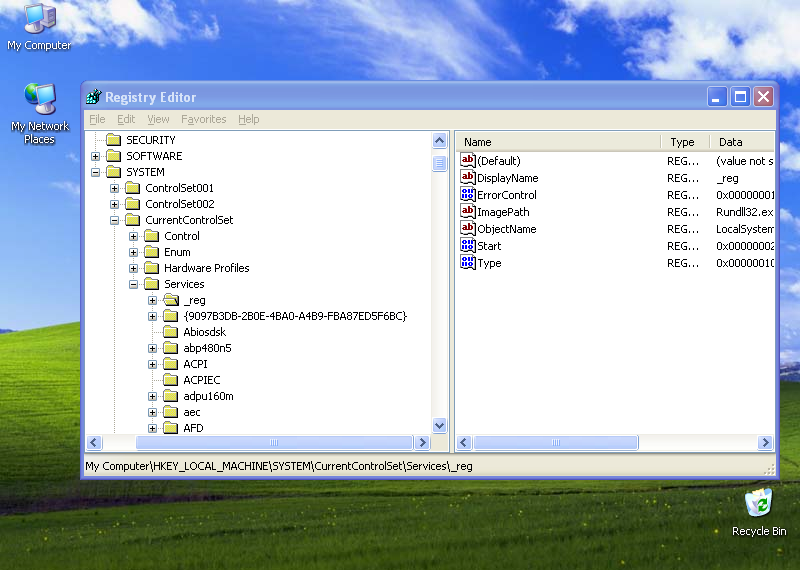Expand the adpu160m key
Screen dimensions: 800x570
(x=152, y=396)
